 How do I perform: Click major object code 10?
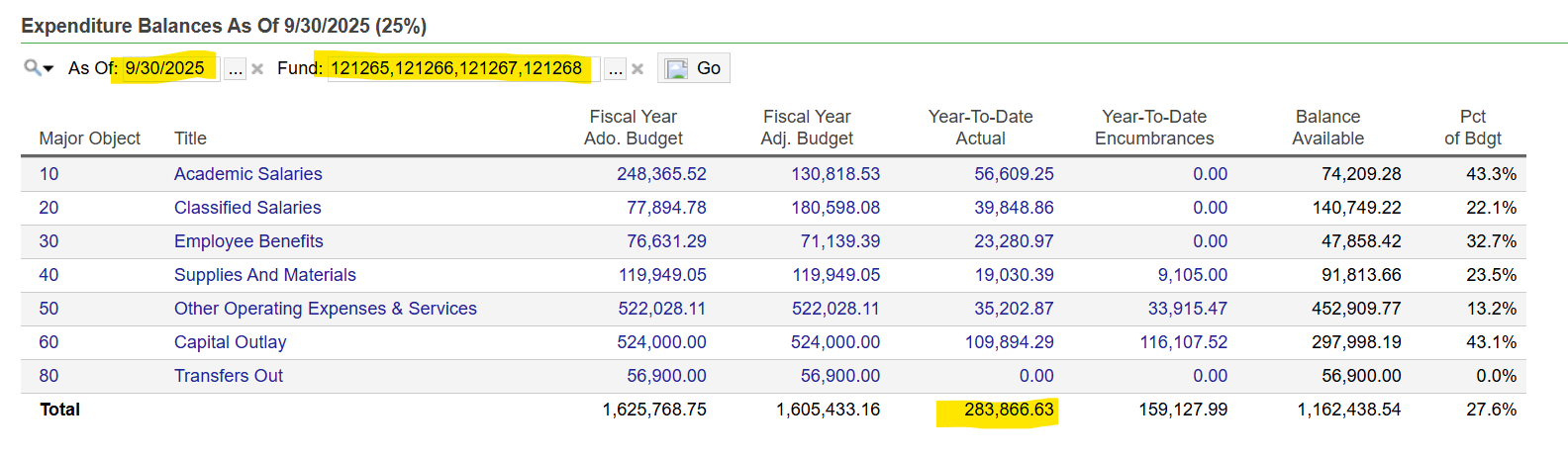click(49, 174)
